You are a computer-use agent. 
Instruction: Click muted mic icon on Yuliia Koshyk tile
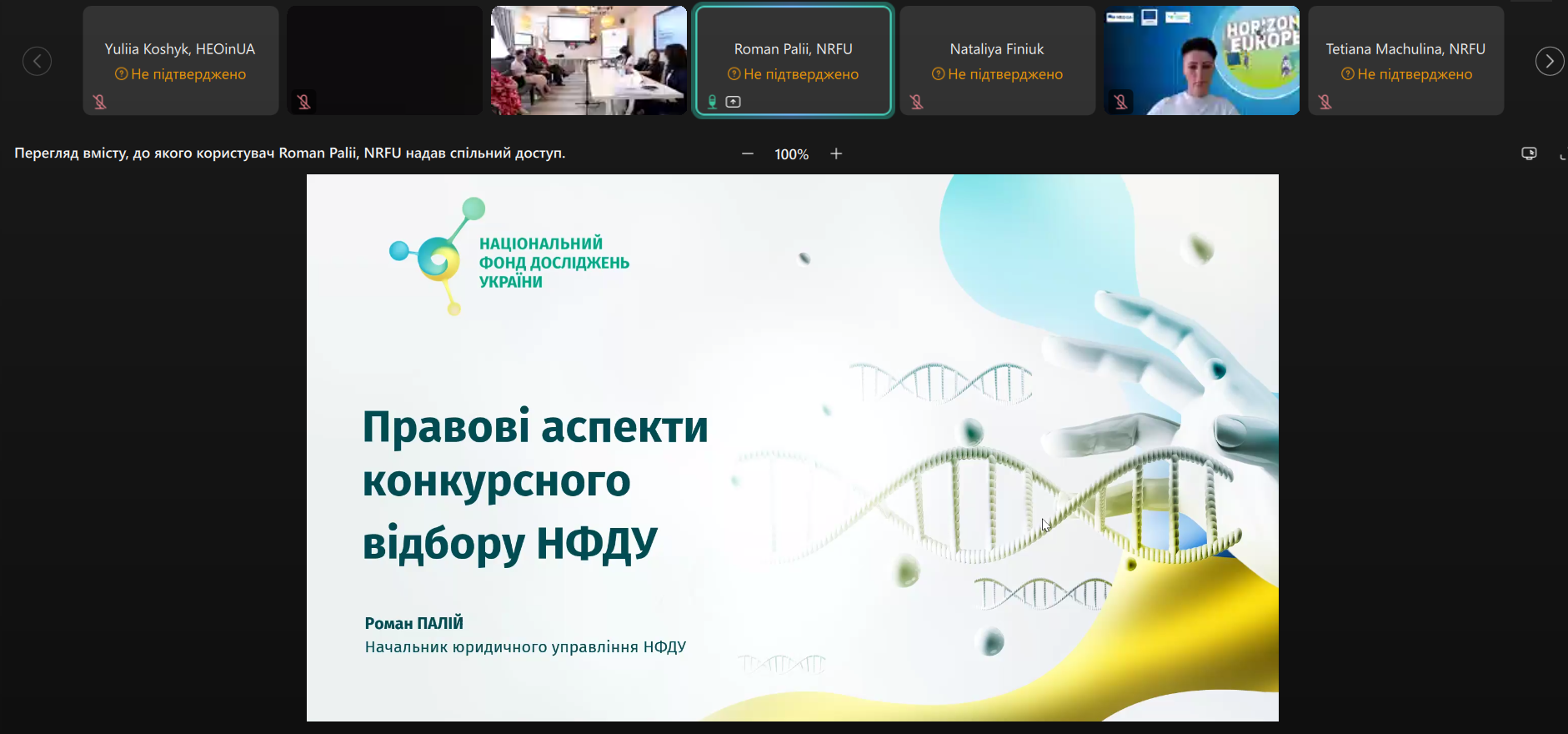coord(100,102)
